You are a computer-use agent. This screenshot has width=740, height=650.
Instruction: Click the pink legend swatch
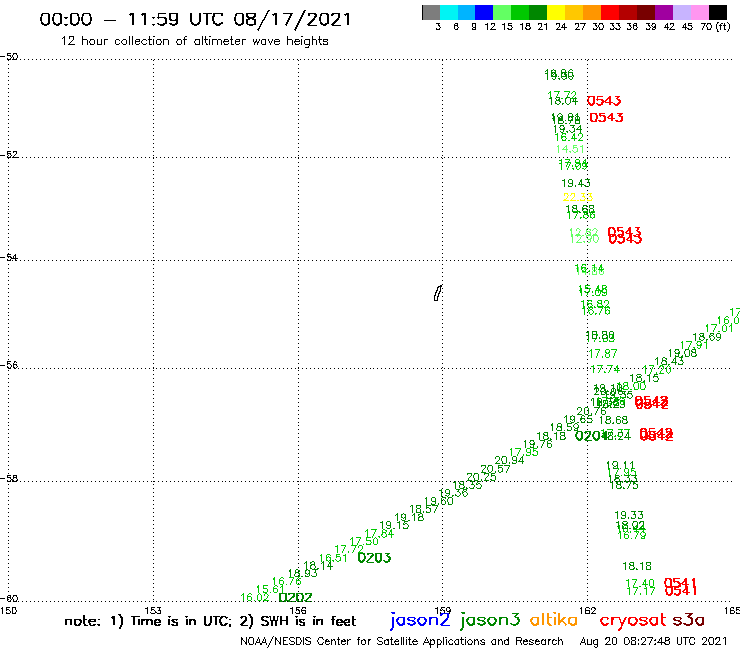(700, 13)
